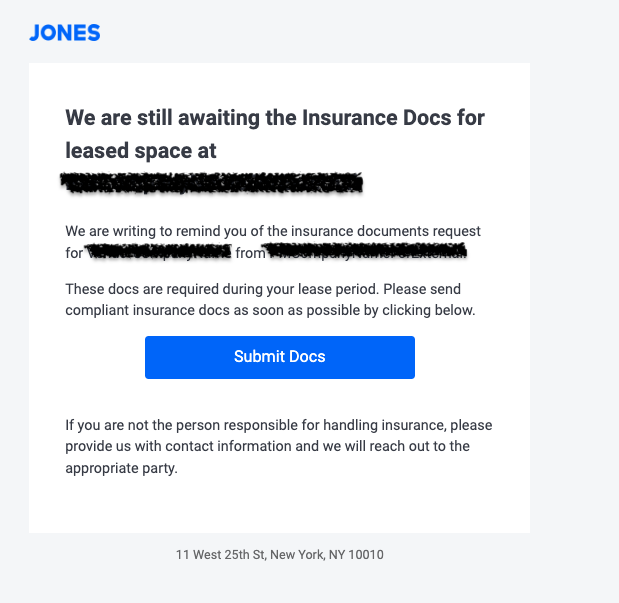Select the redacted company name after 'from'
This screenshot has height=603, width=619.
tap(369, 252)
